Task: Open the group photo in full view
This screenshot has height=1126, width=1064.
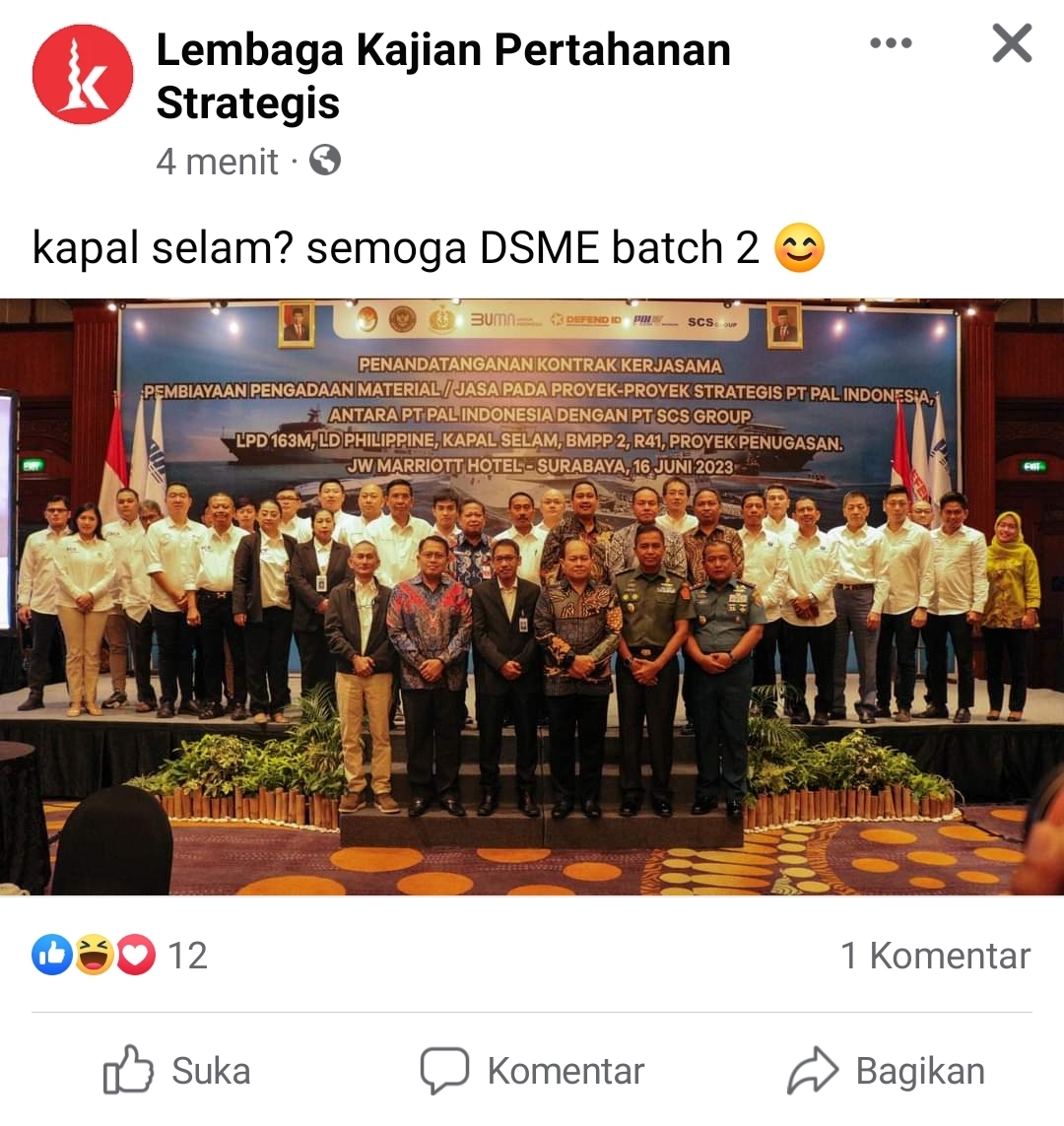Action: [x=532, y=597]
